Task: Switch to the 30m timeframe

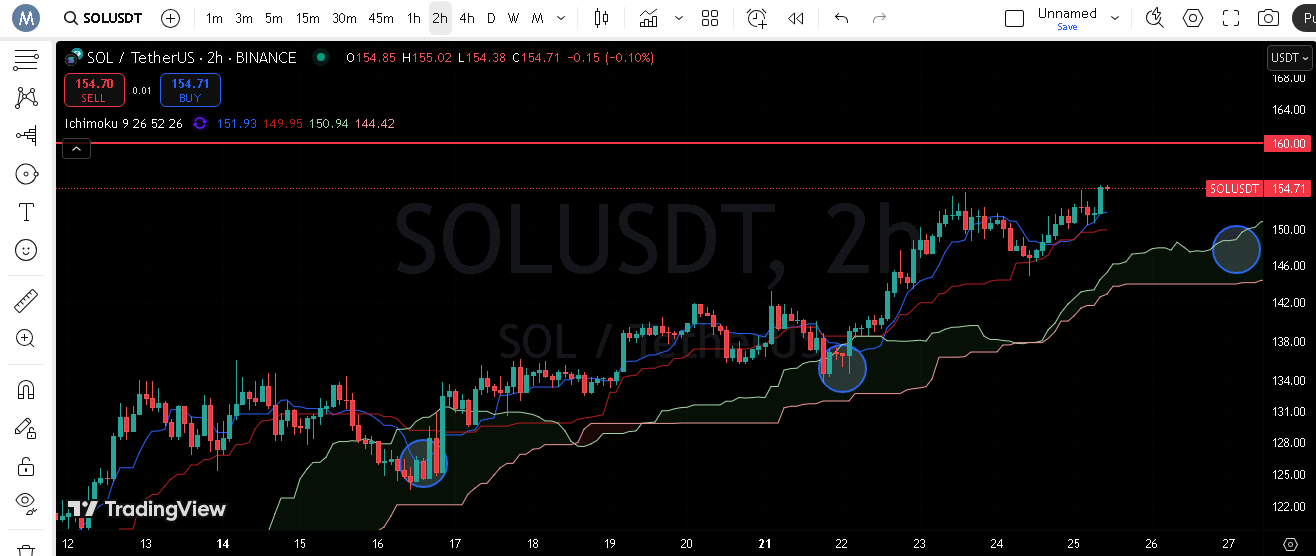Action: [x=344, y=18]
